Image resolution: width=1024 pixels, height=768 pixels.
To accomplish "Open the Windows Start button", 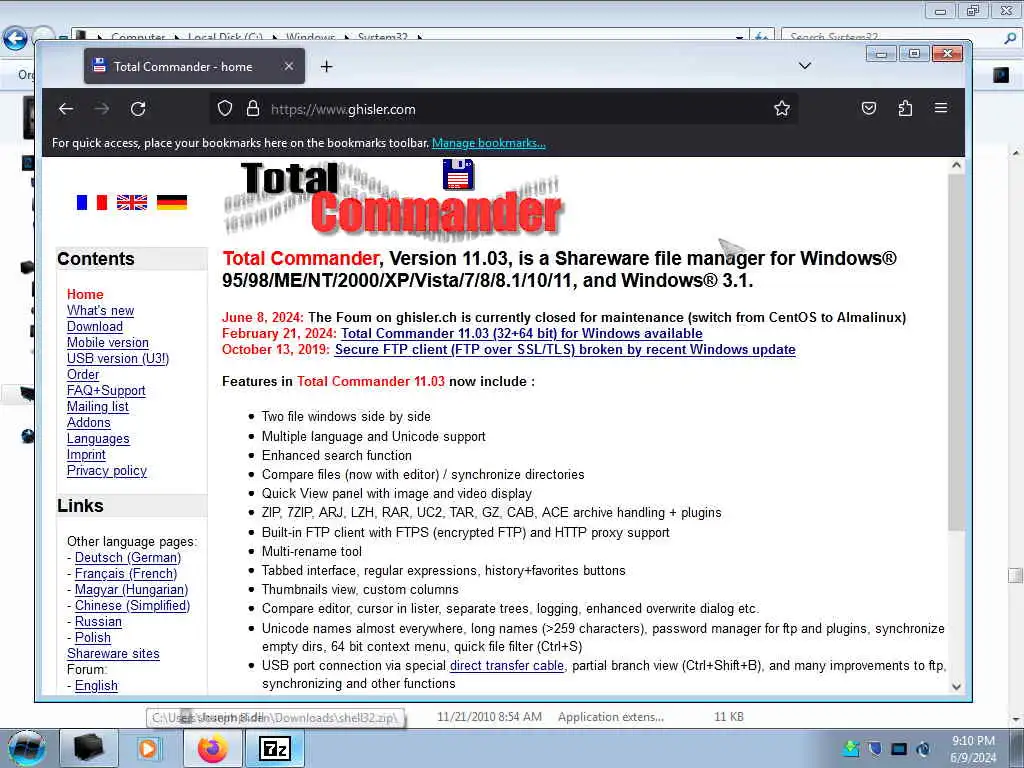I will [x=26, y=748].
